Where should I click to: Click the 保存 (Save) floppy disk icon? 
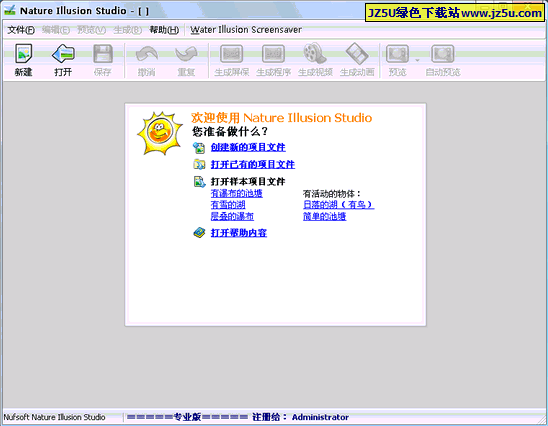(103, 54)
